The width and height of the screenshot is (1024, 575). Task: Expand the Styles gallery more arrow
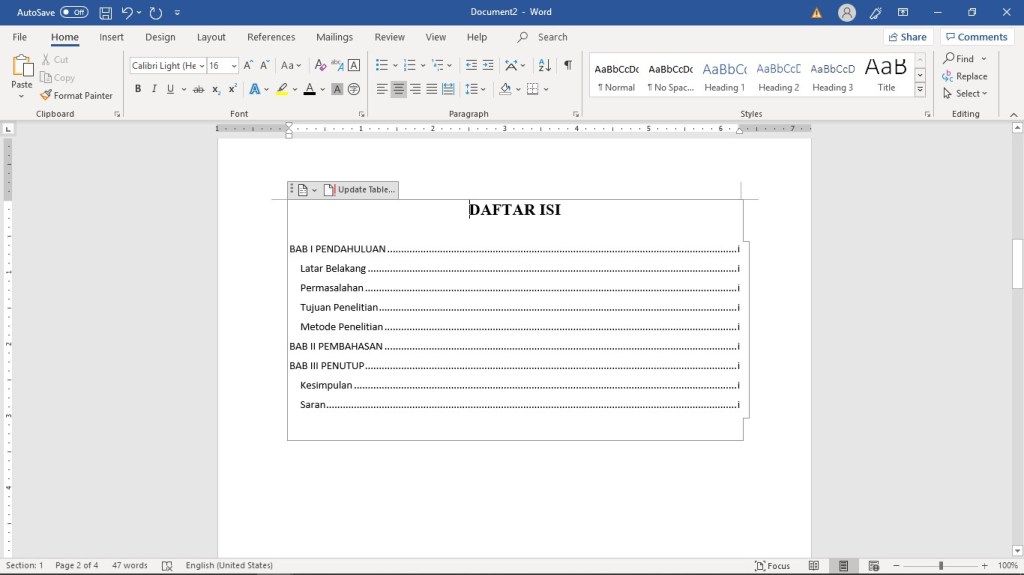920,90
